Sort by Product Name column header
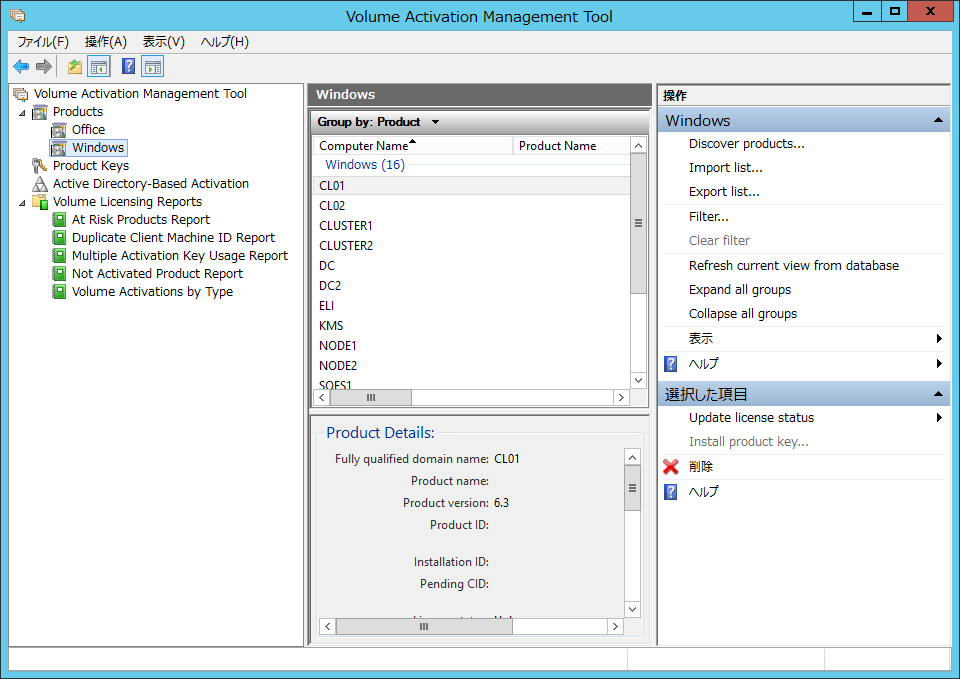This screenshot has height=679, width=960. pyautogui.click(x=571, y=146)
